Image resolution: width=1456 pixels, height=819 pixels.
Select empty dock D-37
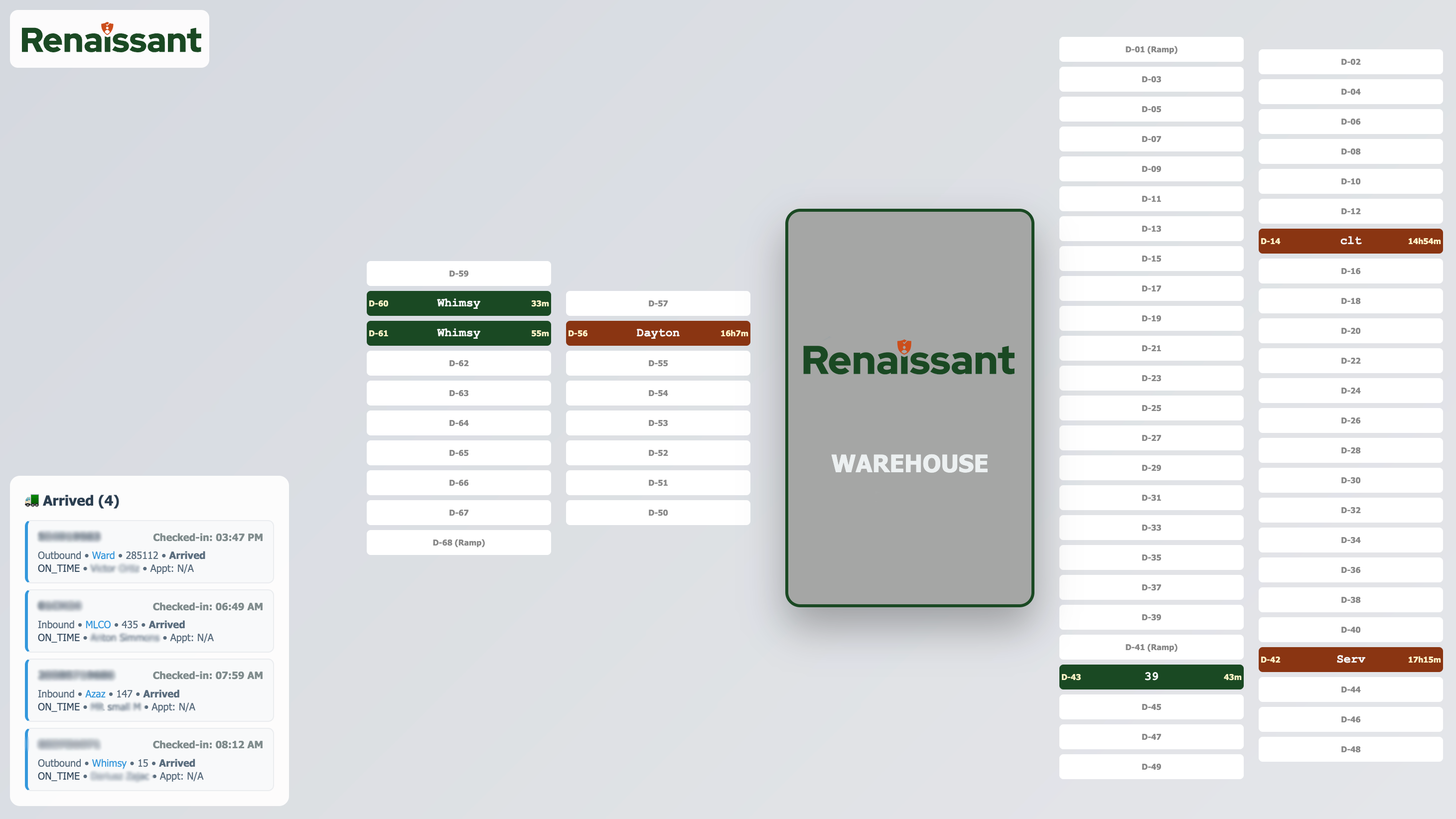(1152, 588)
